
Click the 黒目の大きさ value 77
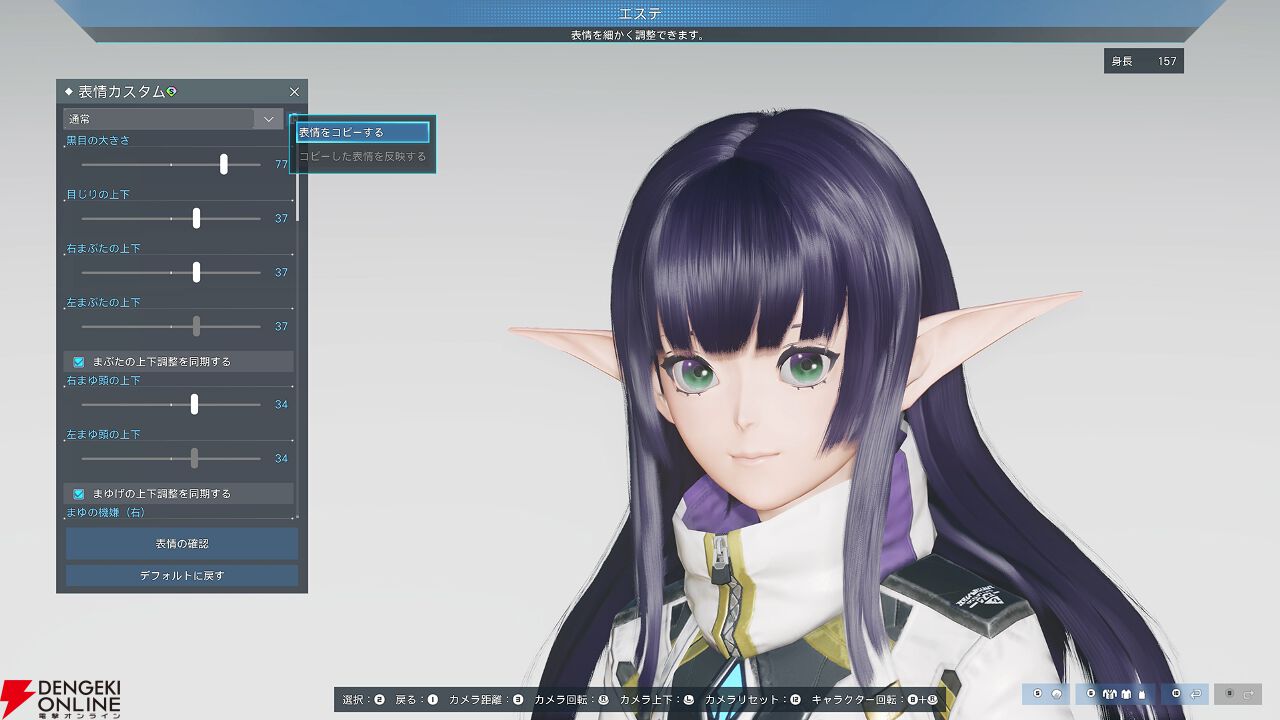[281, 164]
